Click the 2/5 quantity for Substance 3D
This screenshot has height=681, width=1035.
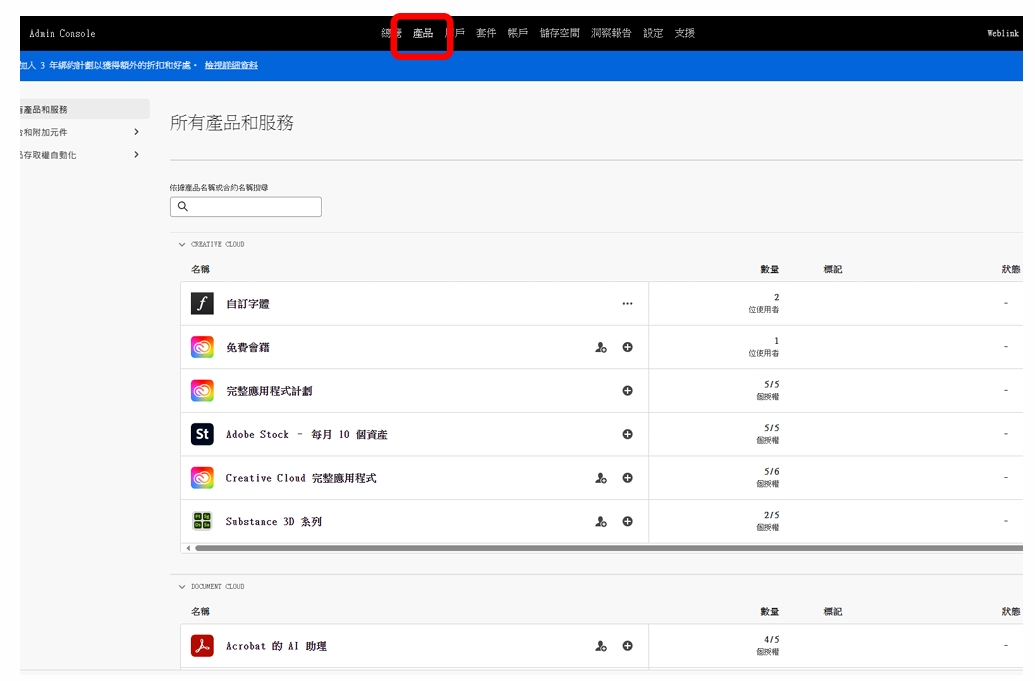[772, 515]
